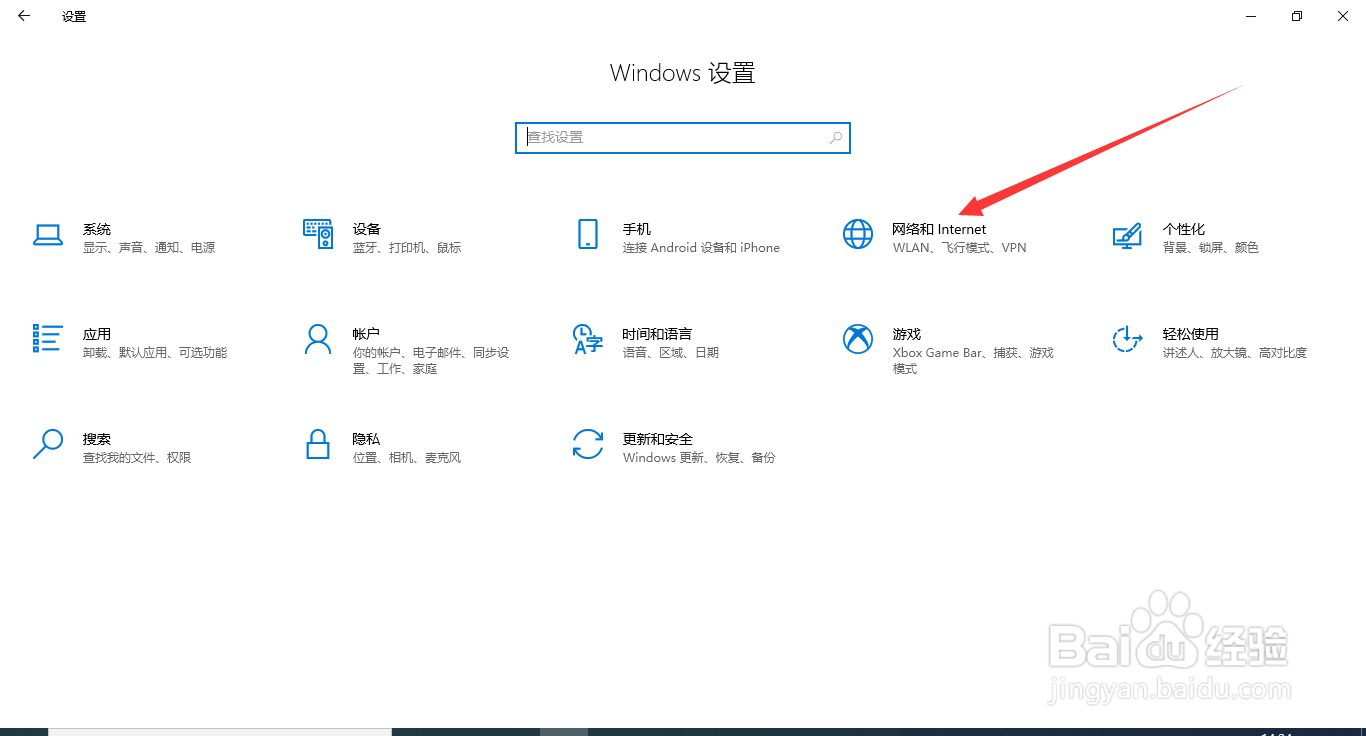The height and width of the screenshot is (736, 1366).
Task: Click the description 背景、锁屏、颜色
Action: pyautogui.click(x=1211, y=248)
